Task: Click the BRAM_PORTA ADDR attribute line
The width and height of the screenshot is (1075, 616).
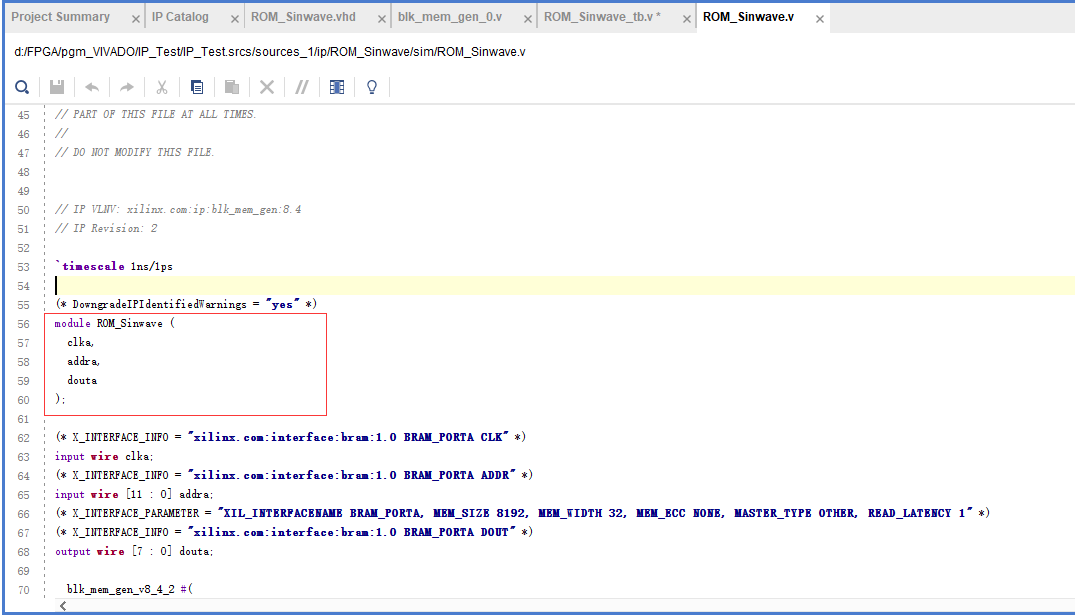Action: point(294,476)
